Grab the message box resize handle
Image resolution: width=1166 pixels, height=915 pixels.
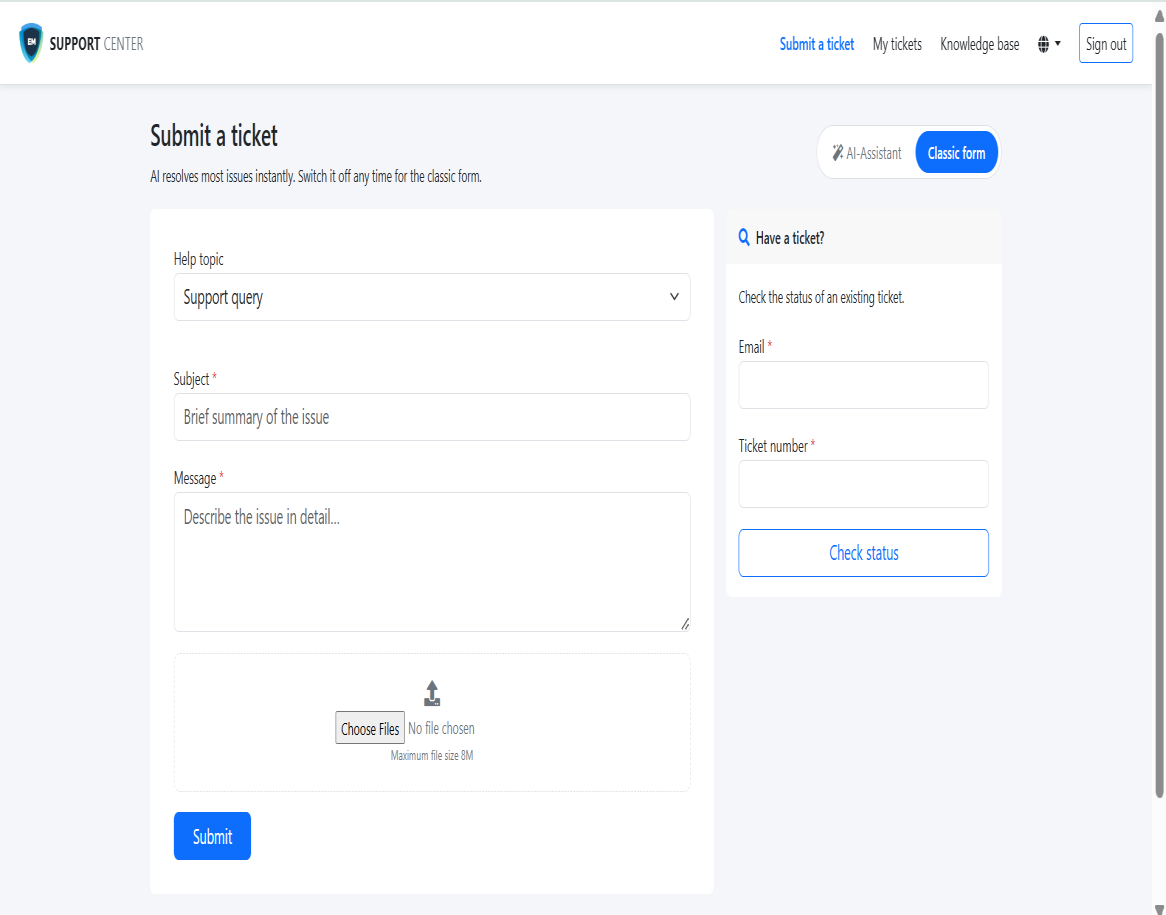[685, 624]
